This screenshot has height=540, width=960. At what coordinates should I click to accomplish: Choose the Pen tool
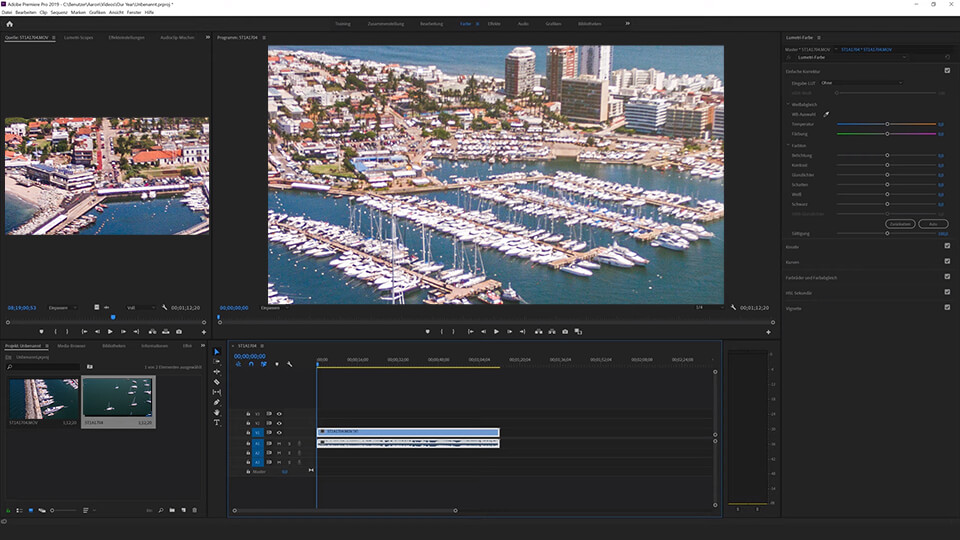coord(217,402)
